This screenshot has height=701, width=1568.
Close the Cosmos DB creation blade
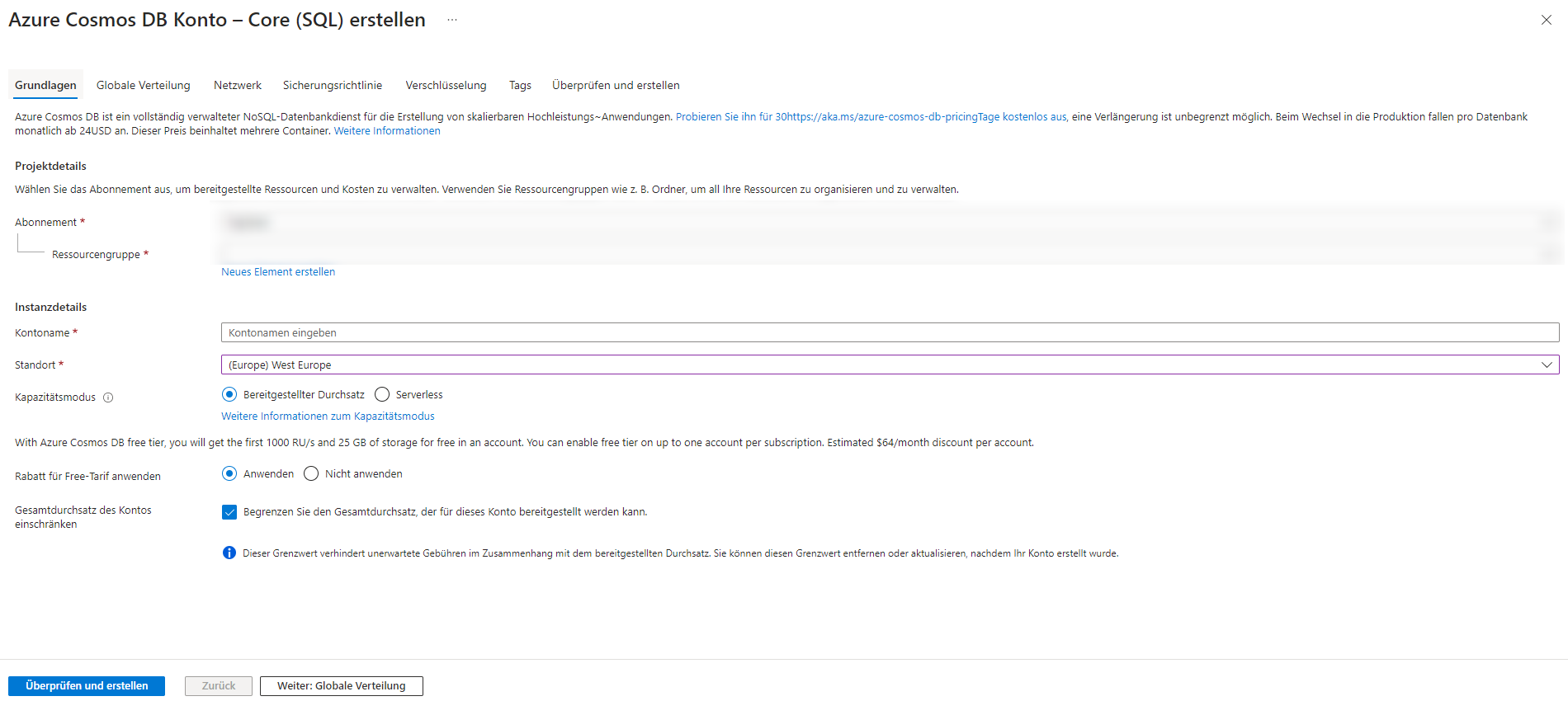coord(1546,20)
